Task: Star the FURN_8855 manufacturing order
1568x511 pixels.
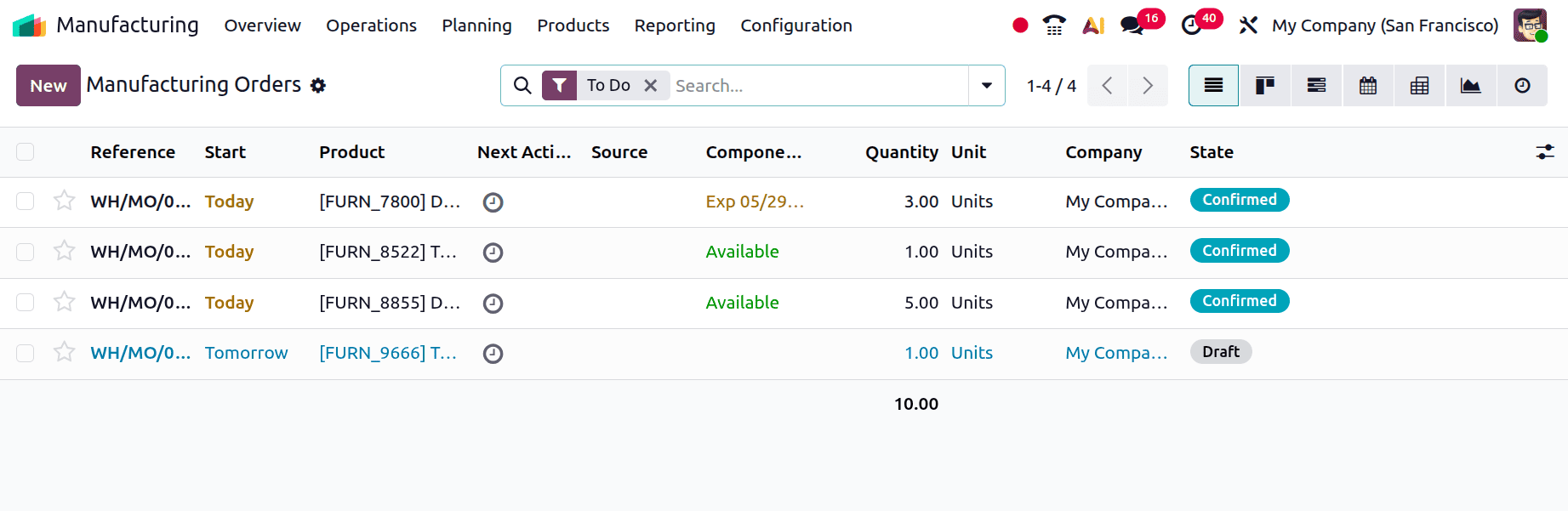Action: point(64,302)
